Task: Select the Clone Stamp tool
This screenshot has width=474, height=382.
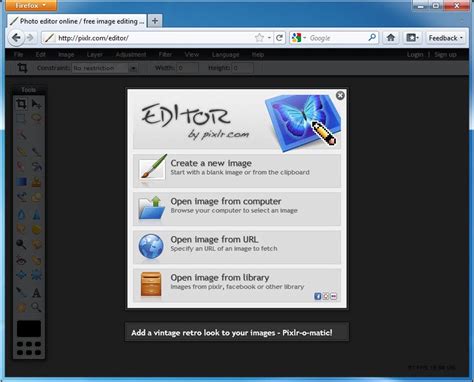Action: 36,182
